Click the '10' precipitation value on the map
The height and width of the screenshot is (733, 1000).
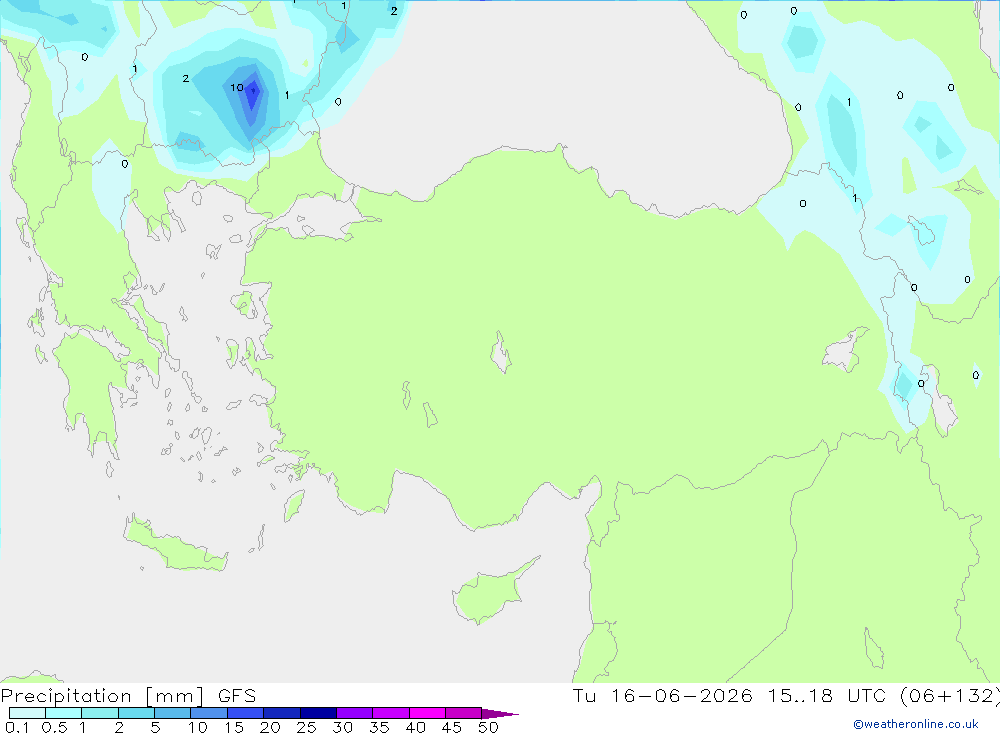237,87
